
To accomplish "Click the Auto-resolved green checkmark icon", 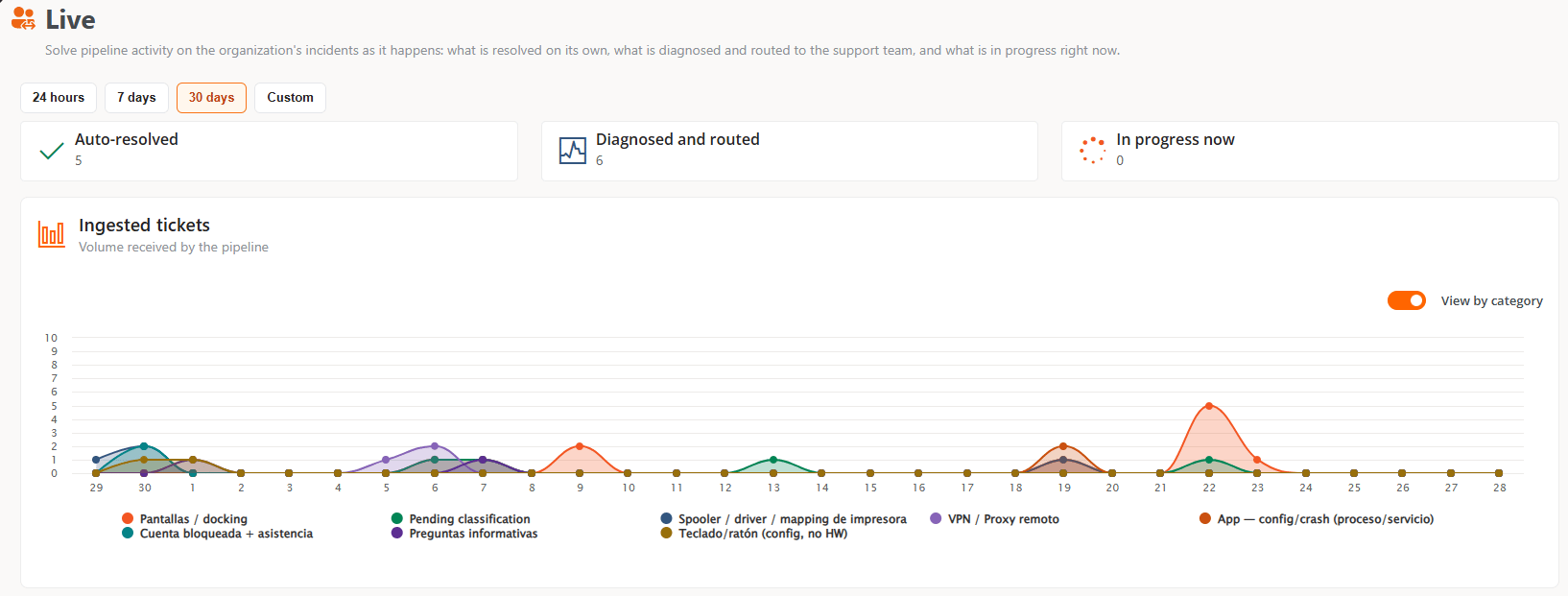I will pos(52,151).
